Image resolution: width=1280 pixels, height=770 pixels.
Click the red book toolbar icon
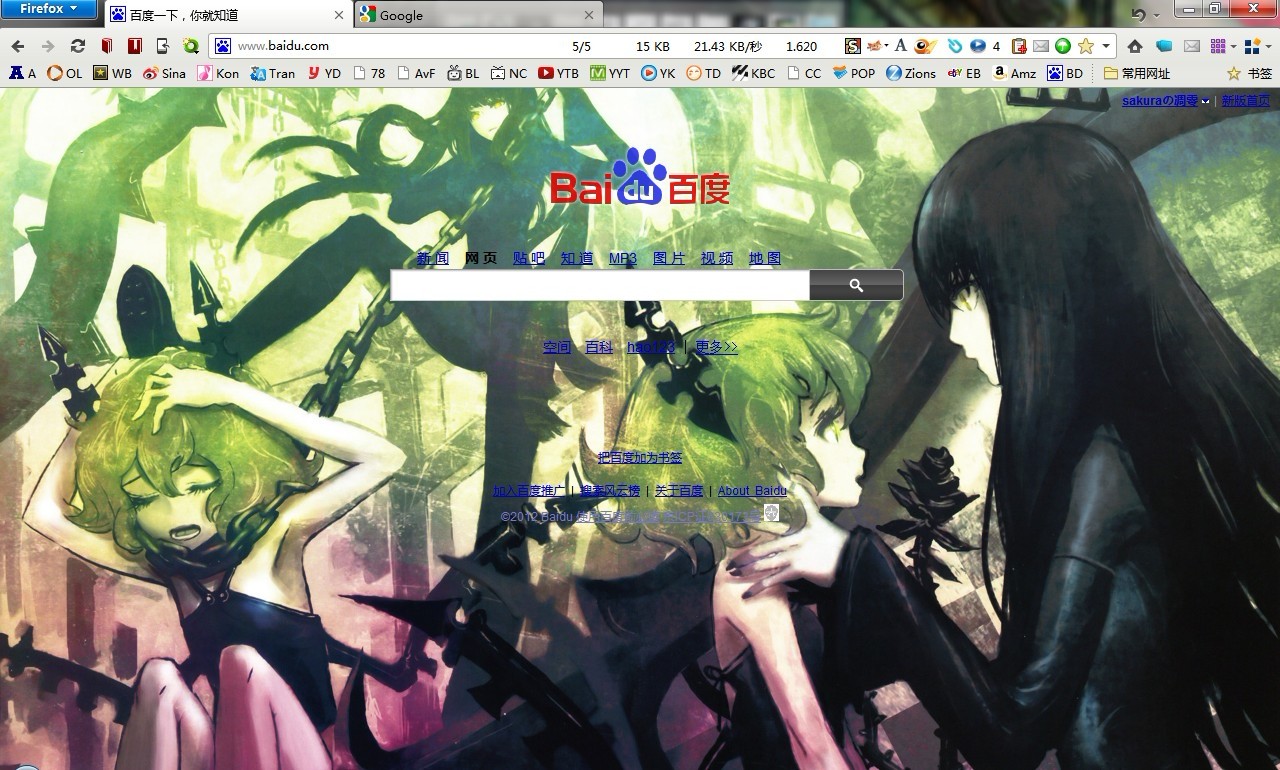[x=106, y=46]
